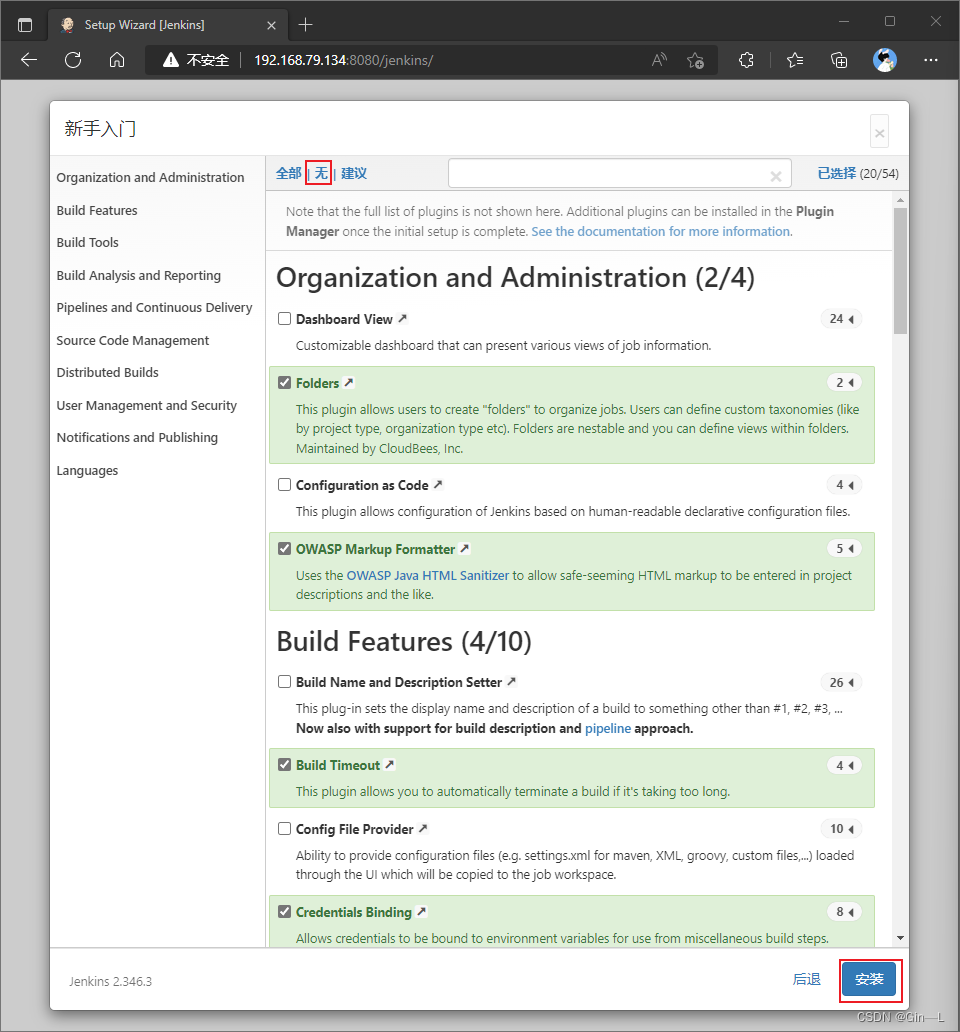Close the Setup Wizard tab
Image resolution: width=960 pixels, height=1032 pixels.
[x=271, y=26]
